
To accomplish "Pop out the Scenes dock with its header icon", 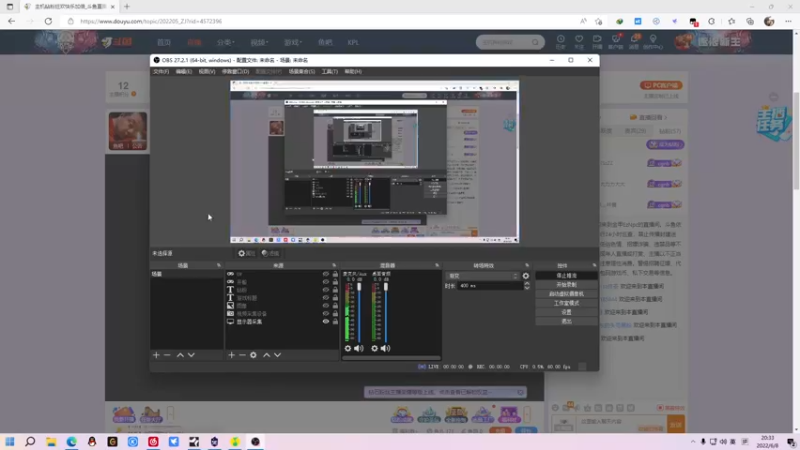I will pos(219,265).
